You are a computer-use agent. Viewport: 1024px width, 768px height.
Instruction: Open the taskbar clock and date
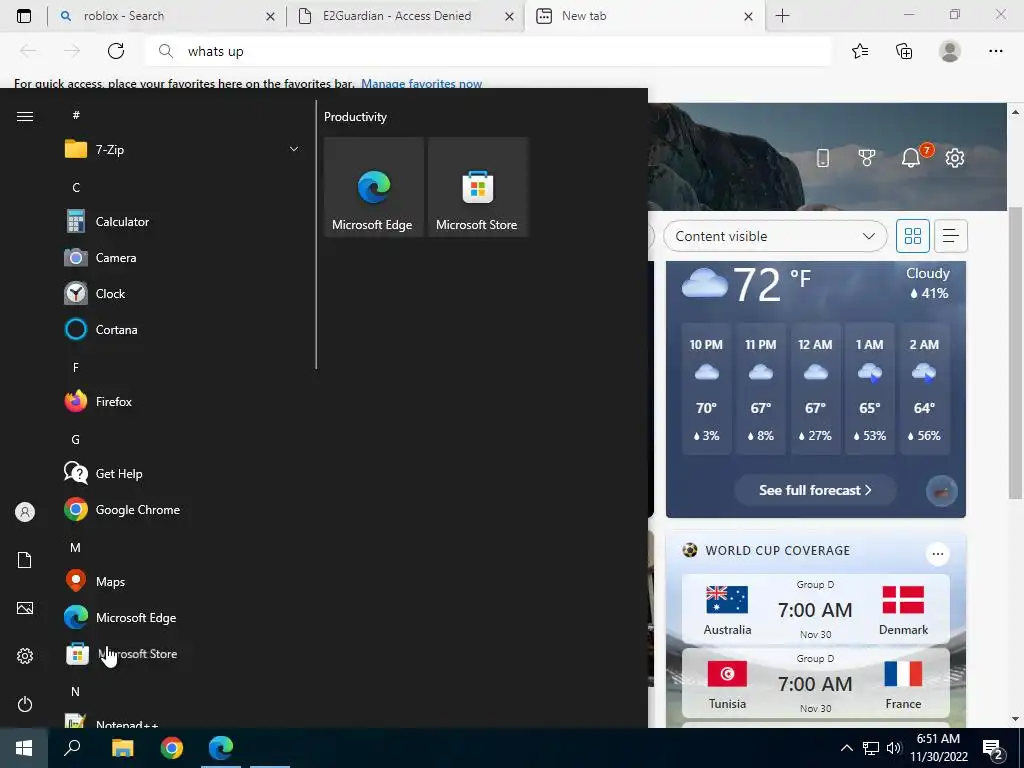[938, 748]
